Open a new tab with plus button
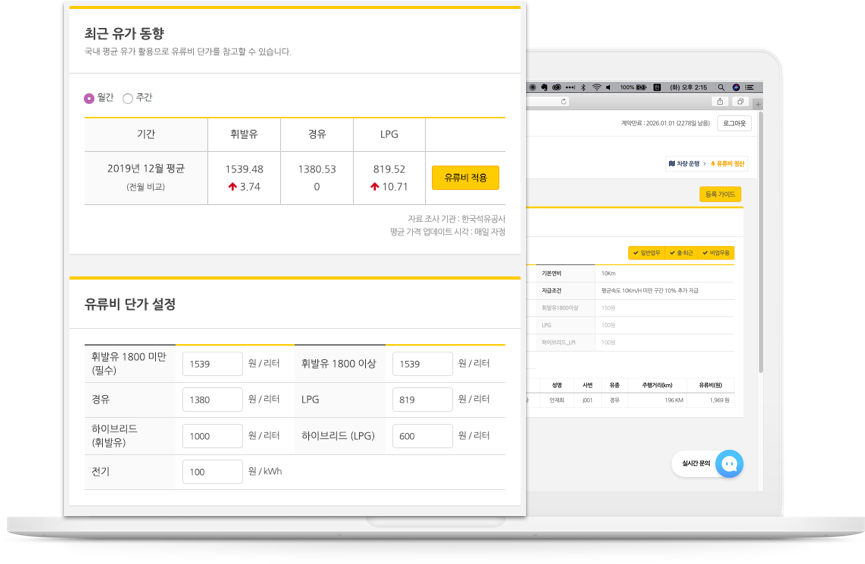The image size is (865, 564). 758,104
